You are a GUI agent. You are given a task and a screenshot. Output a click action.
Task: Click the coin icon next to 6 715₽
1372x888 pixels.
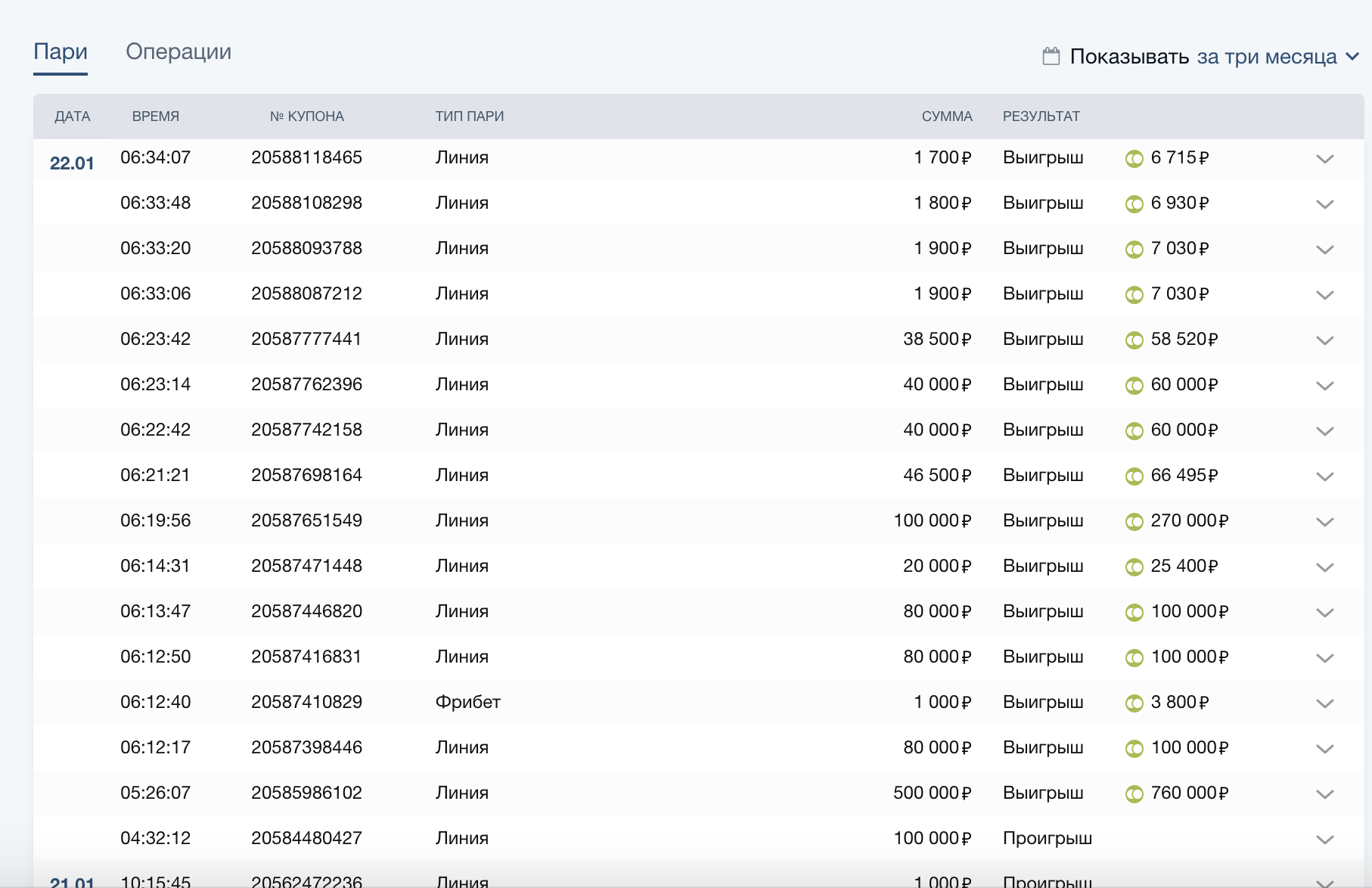[x=1134, y=159]
